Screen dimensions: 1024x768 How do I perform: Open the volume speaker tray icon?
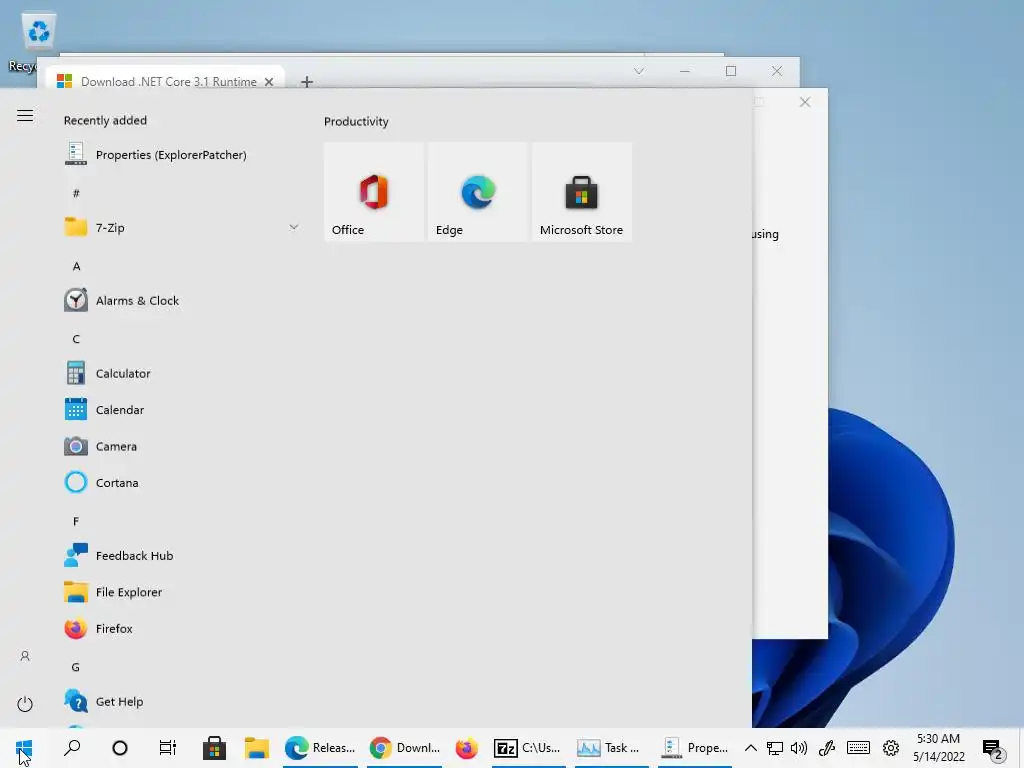click(799, 748)
